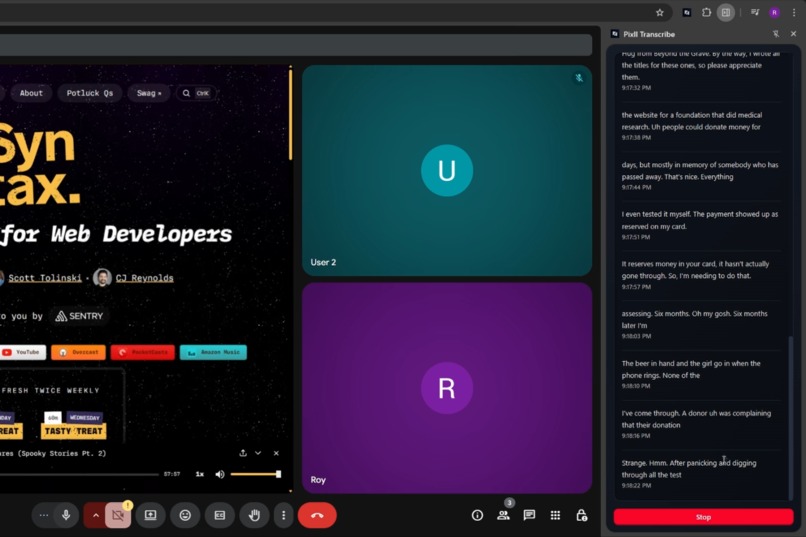Viewport: 806px width, 537px height.
Task: Open the PocketCasts button
Action: click(x=142, y=353)
